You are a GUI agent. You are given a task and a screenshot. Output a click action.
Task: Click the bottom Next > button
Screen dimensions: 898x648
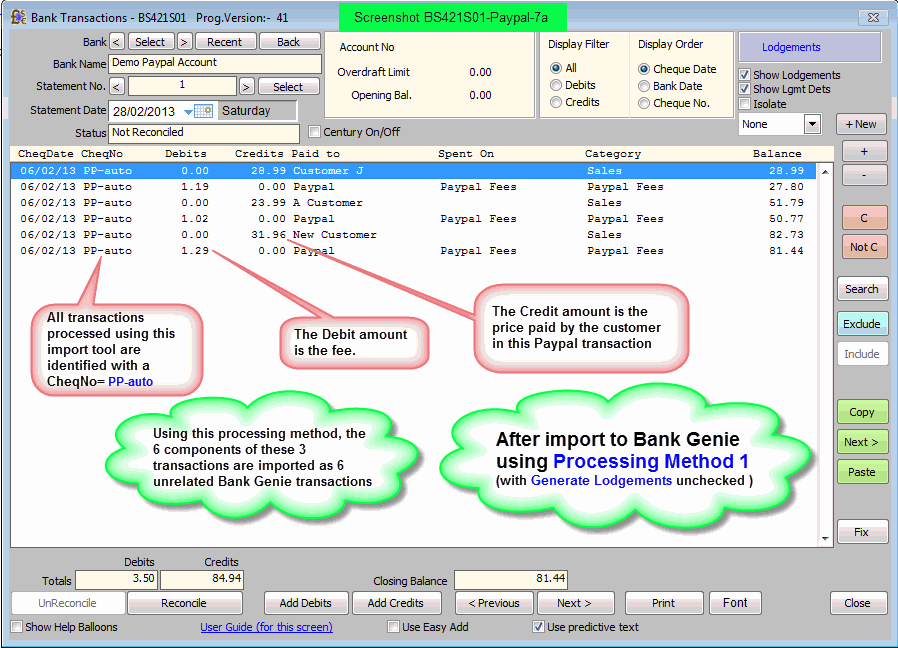(574, 603)
